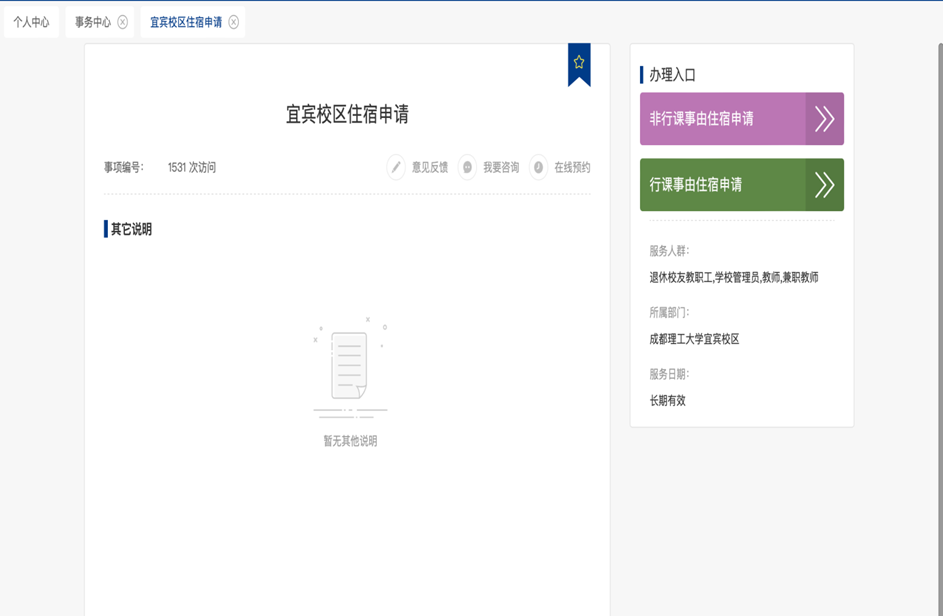Screen dimensions: 943x616
Task: Click the pencil icon for 意见反馈
Action: [396, 167]
